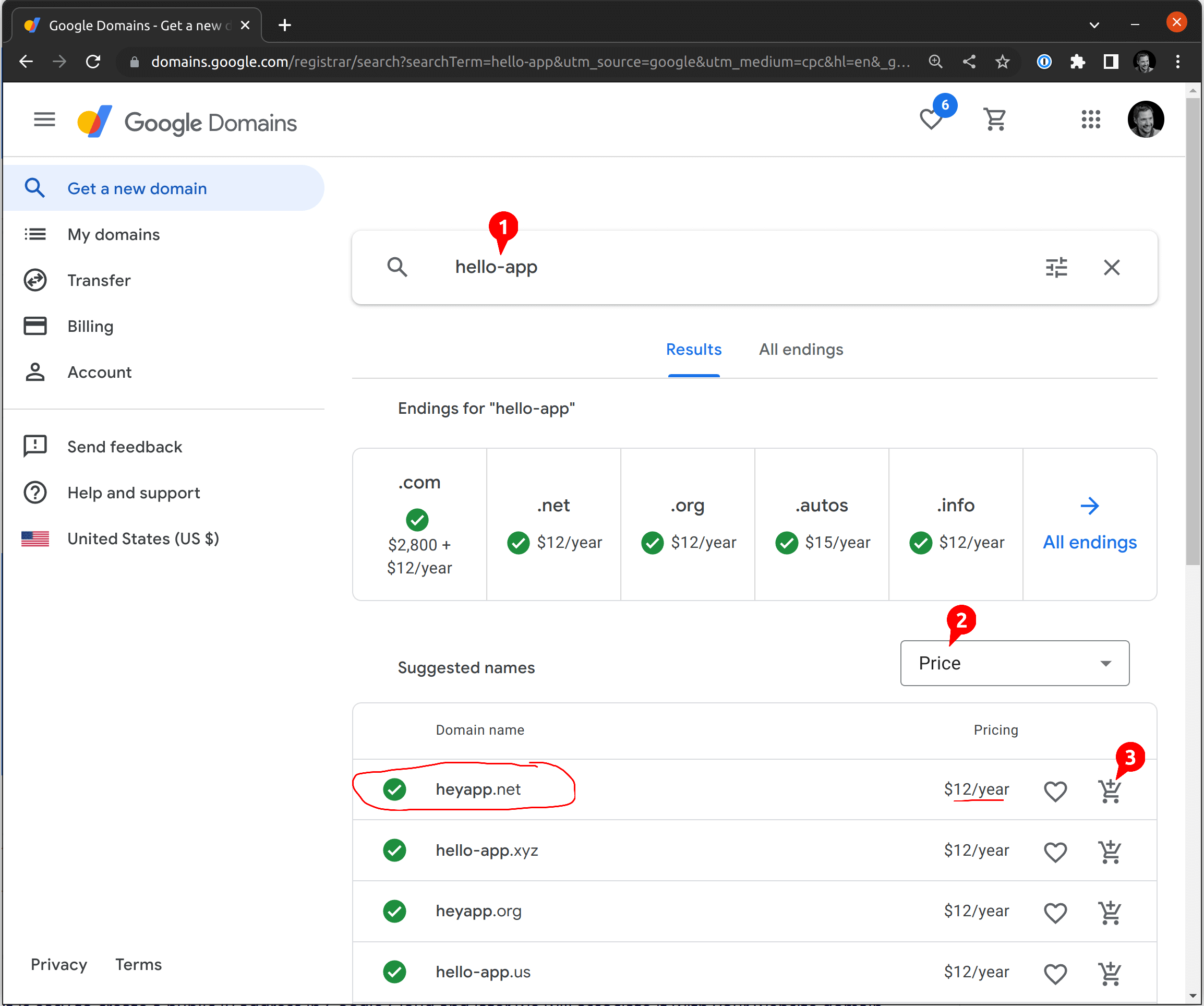Open favorites heart with 6 badge
The height and width of the screenshot is (1006, 1204).
click(932, 119)
